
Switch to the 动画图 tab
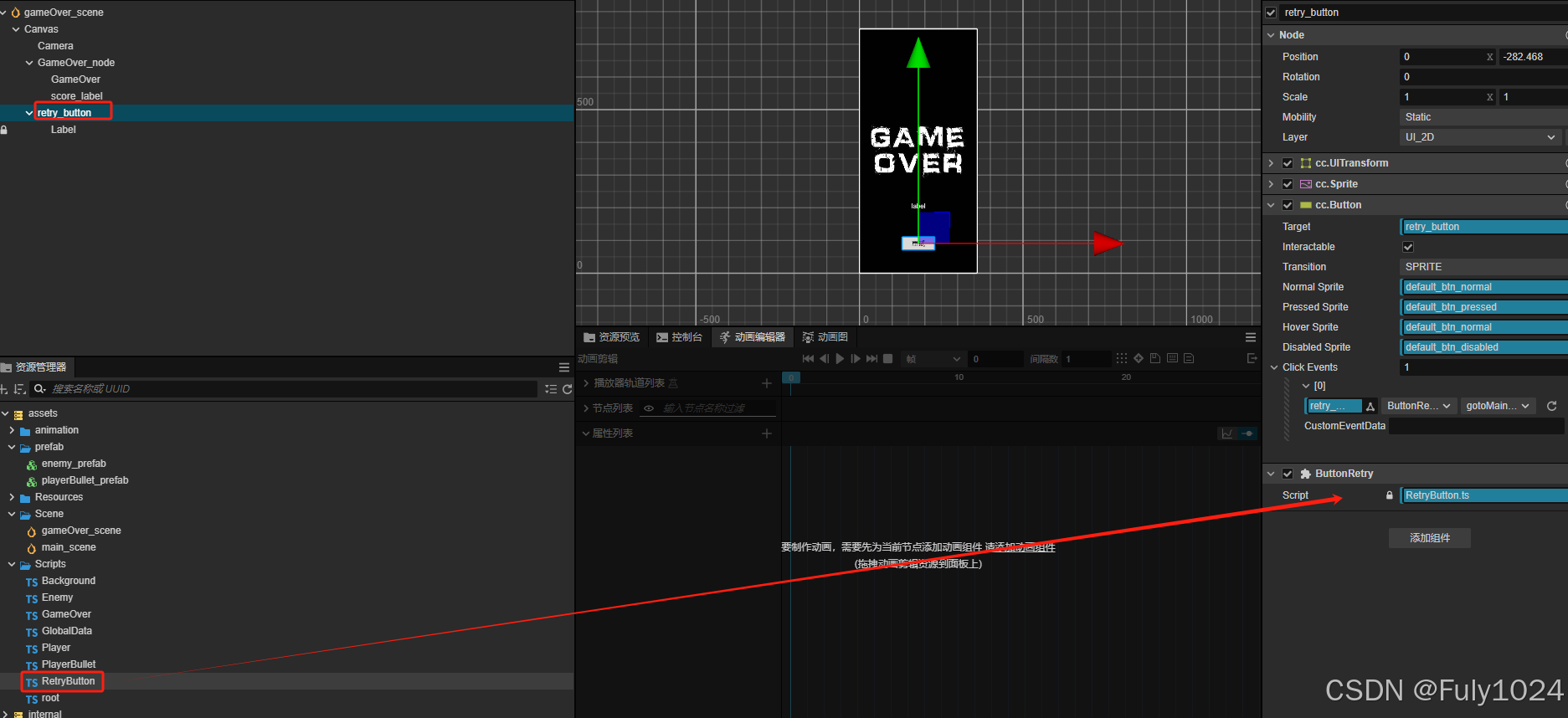coord(825,337)
